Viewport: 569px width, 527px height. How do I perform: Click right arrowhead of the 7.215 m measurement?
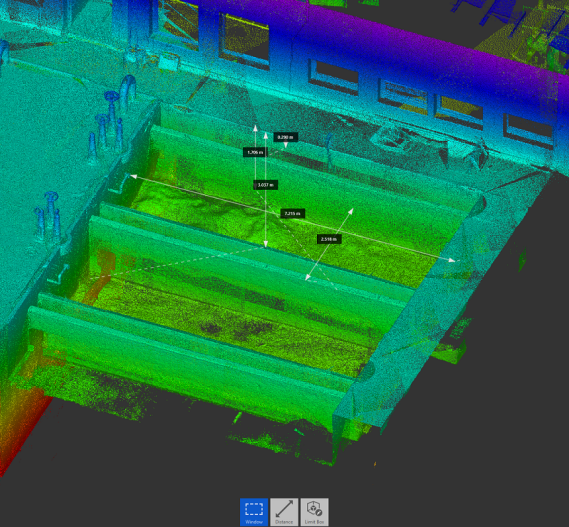click(x=451, y=260)
